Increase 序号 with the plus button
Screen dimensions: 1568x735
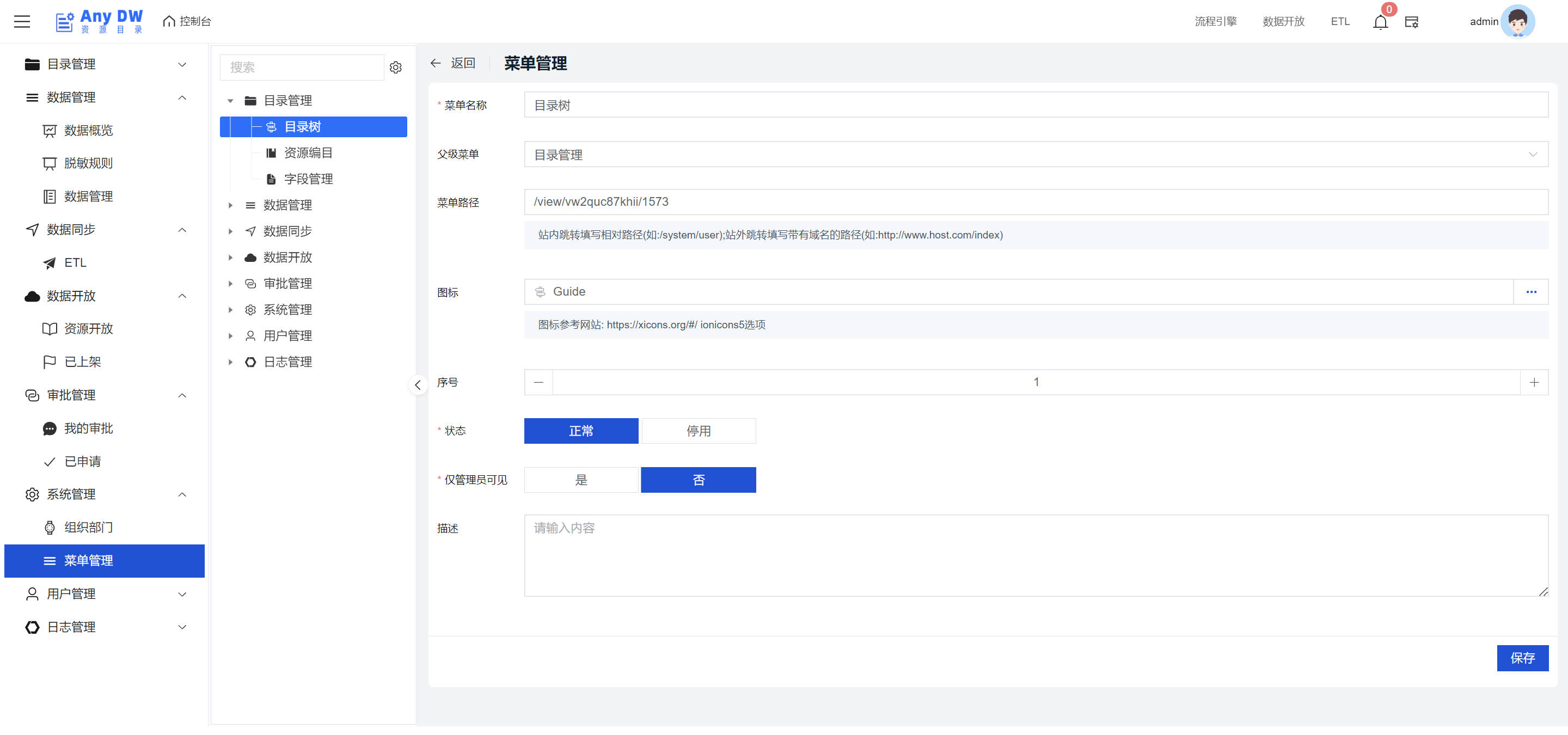pos(1534,382)
